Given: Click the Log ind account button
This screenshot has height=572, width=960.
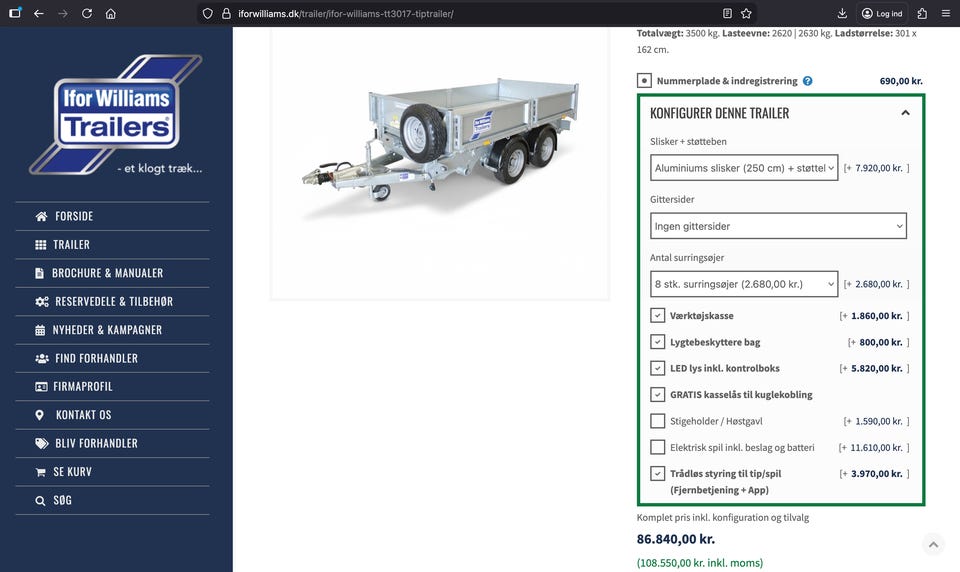Looking at the screenshot, I should click(x=882, y=13).
